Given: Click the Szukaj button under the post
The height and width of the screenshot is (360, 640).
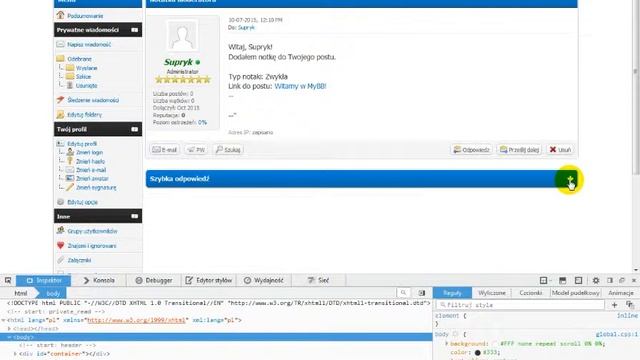Looking at the screenshot, I should point(228,150).
